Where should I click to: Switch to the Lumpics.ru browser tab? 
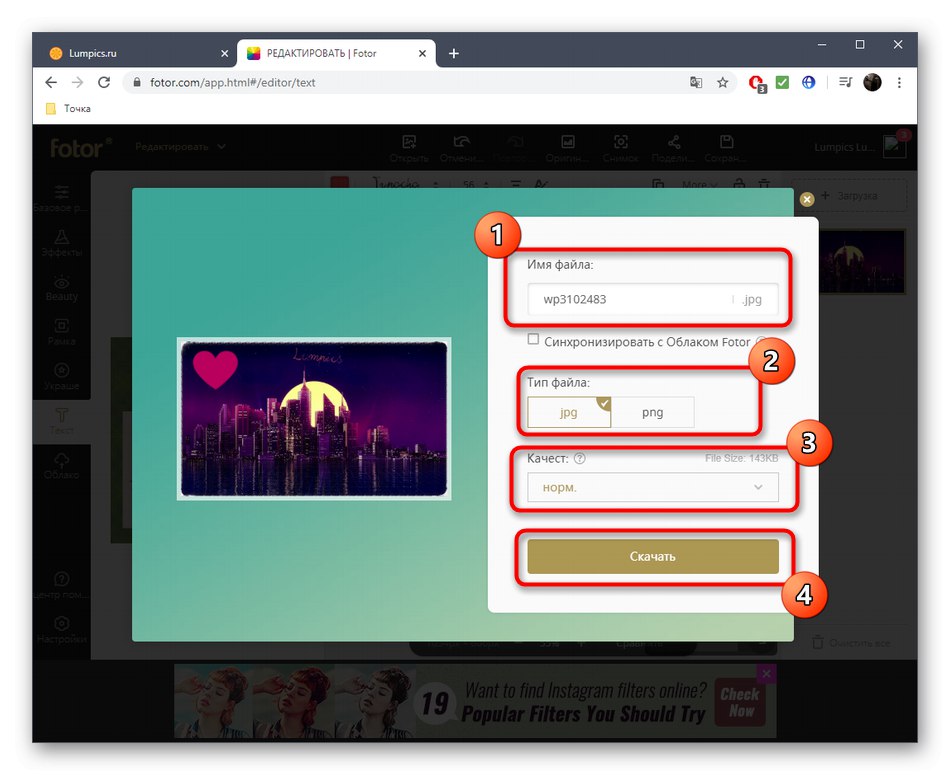pos(135,53)
